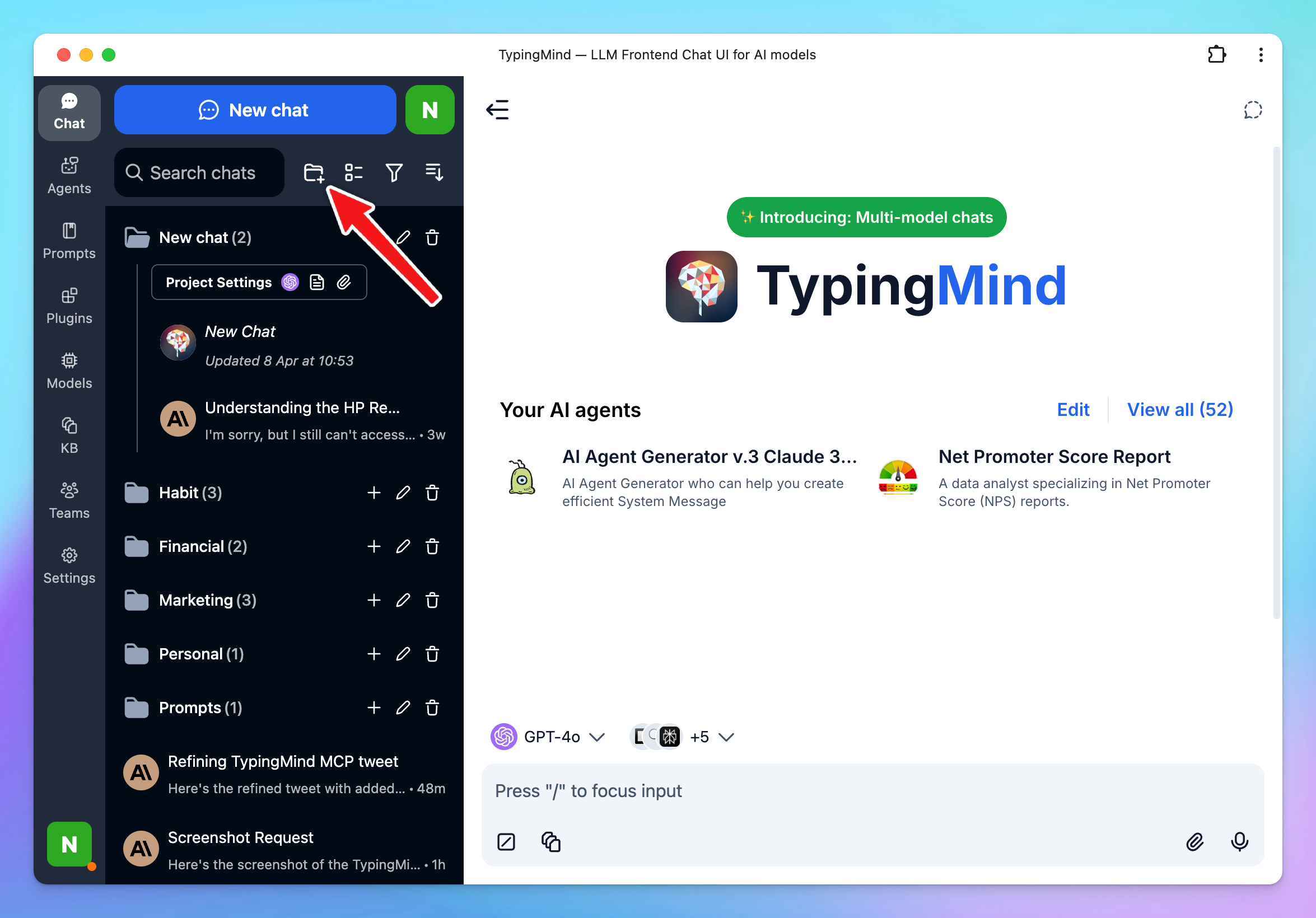Click Edit next to Your AI agents

(1073, 410)
